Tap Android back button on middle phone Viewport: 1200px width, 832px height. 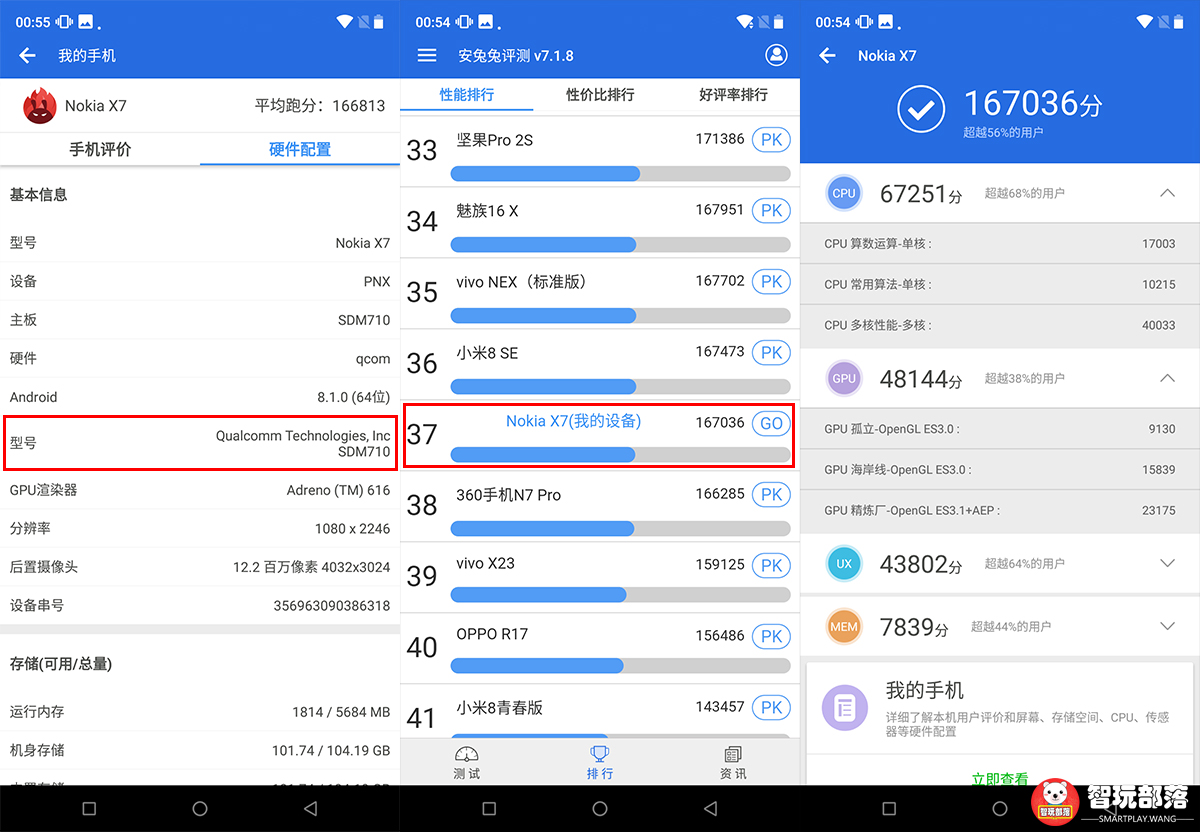tap(710, 808)
